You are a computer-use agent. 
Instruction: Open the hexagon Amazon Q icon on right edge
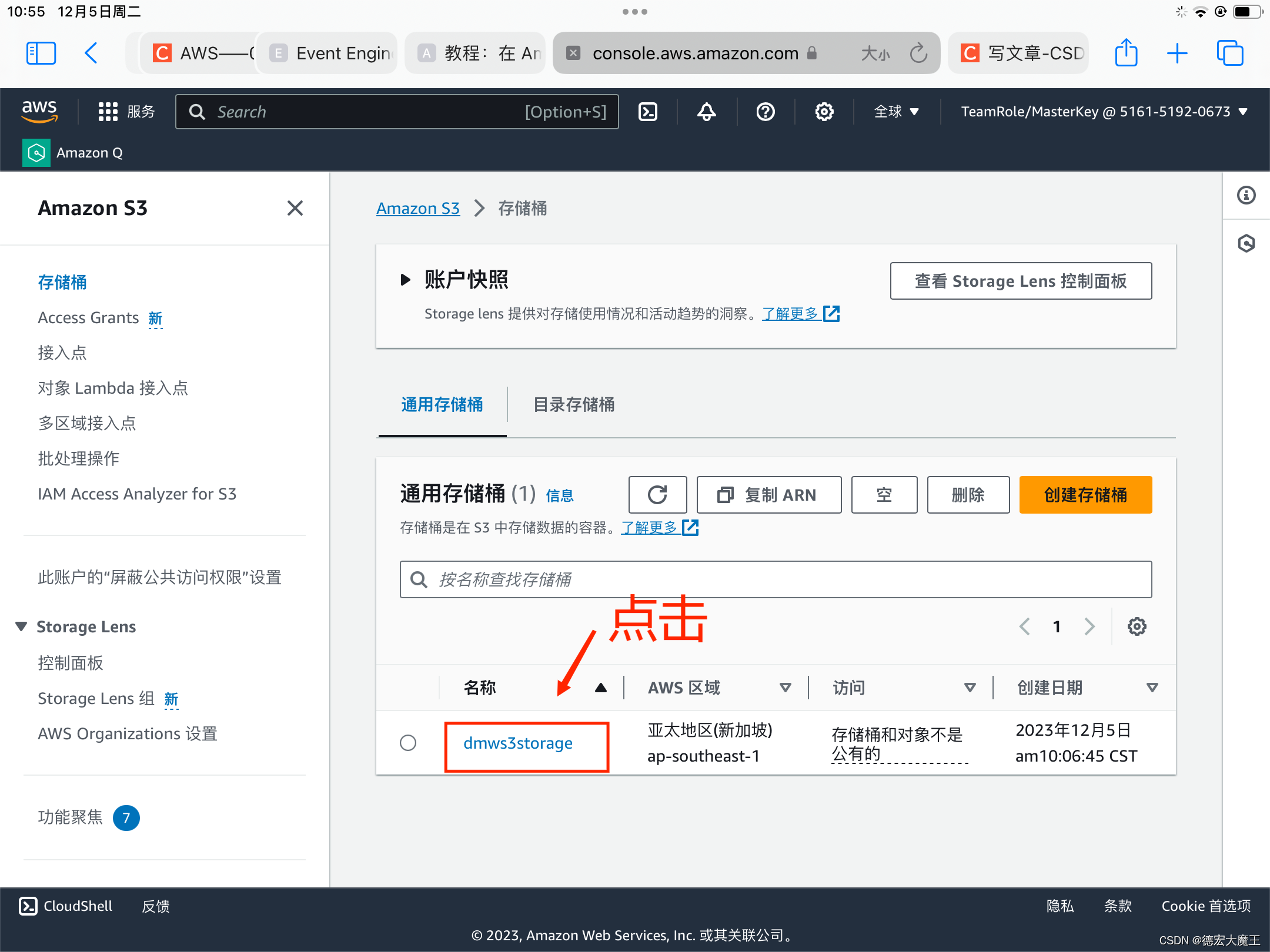pos(1246,243)
